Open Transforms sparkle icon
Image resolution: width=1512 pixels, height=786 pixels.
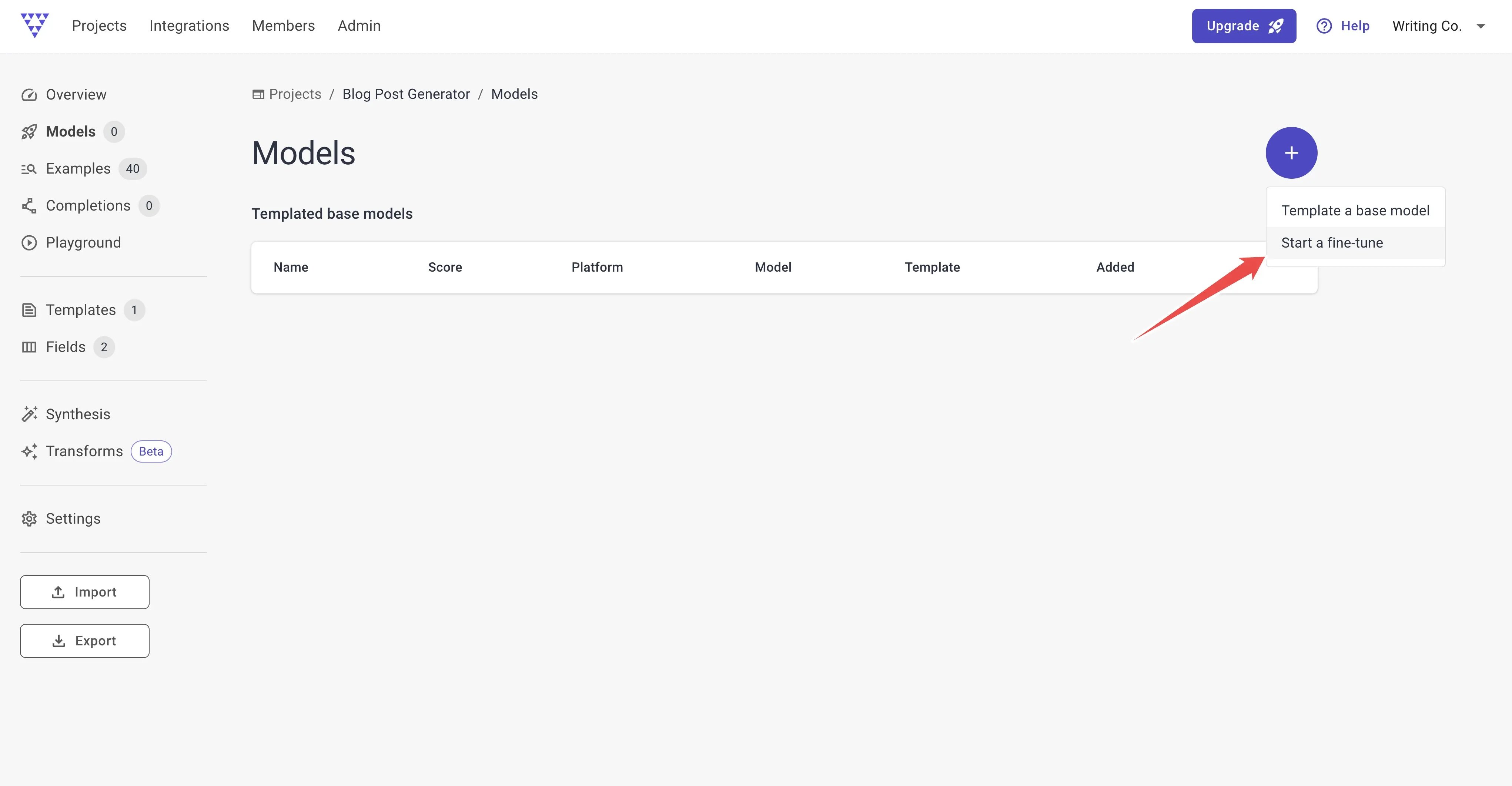(x=29, y=451)
